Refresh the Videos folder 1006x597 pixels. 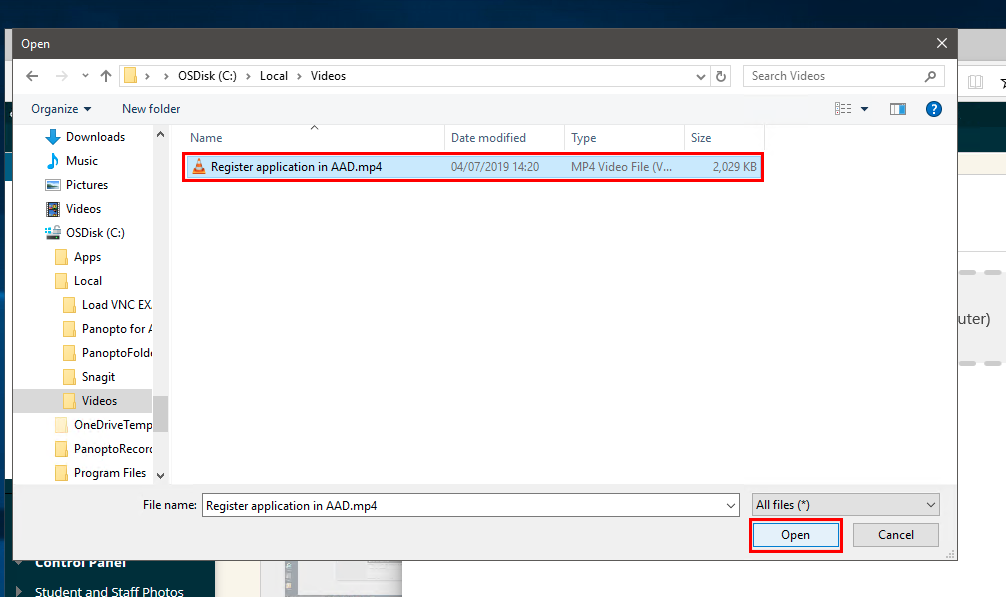[x=721, y=76]
